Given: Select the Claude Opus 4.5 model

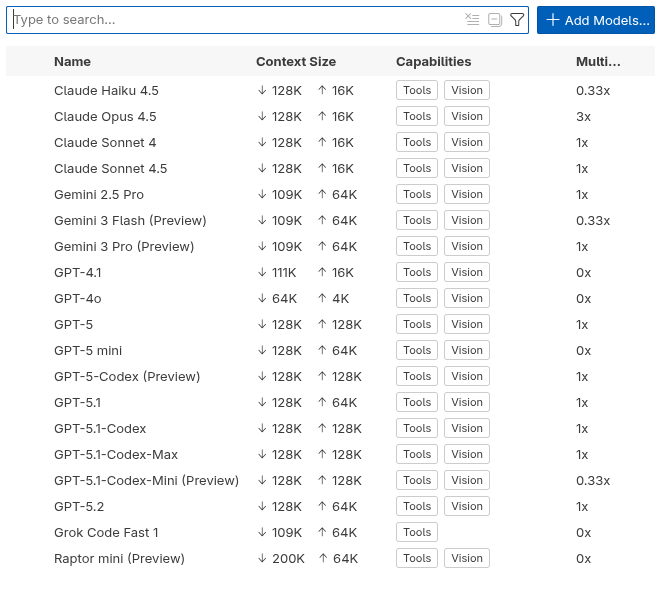Looking at the screenshot, I should (x=105, y=116).
